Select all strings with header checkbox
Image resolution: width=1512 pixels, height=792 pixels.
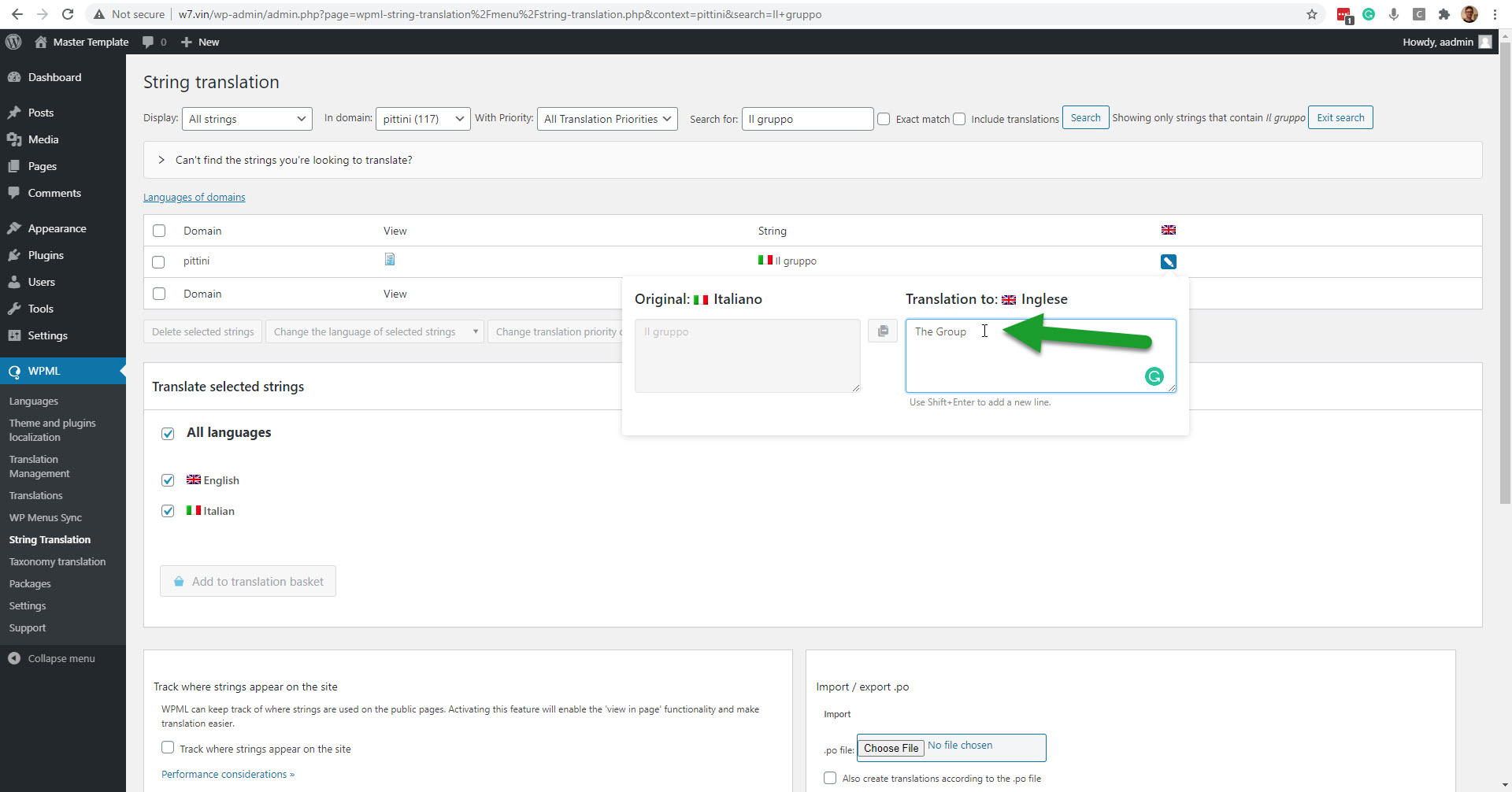159,231
